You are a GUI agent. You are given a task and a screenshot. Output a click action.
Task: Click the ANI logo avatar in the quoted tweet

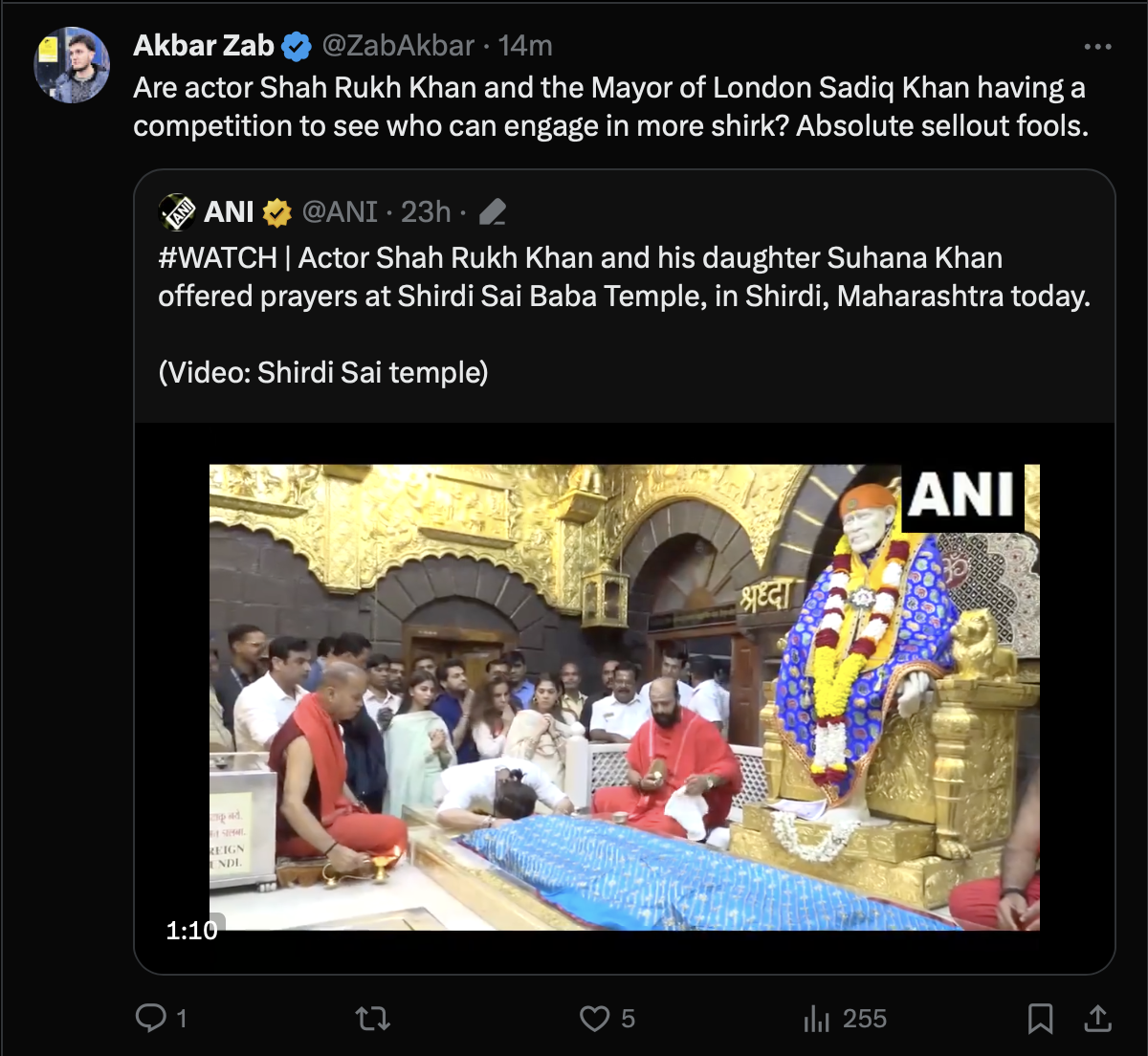coord(177,212)
